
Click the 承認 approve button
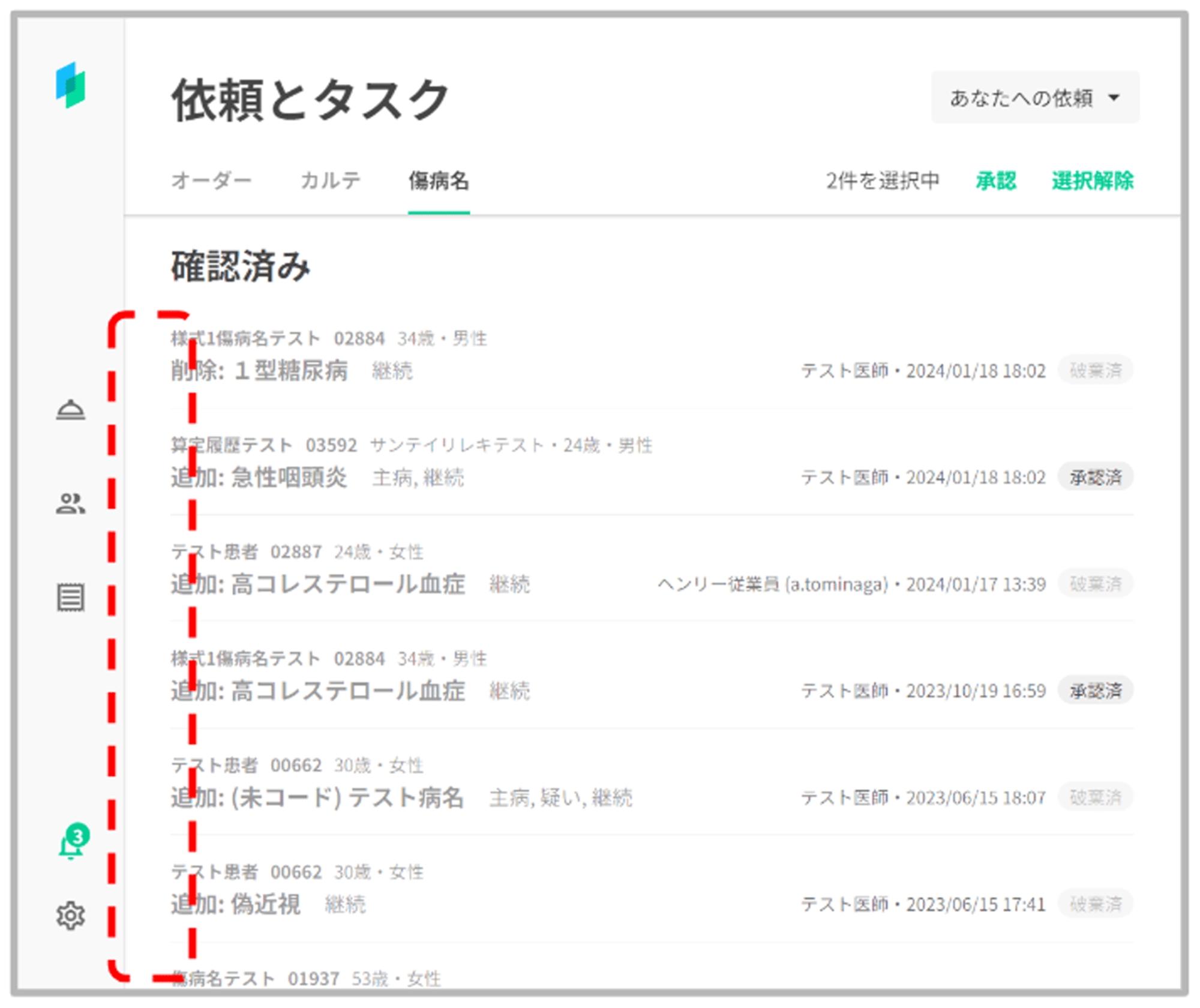coord(996,180)
